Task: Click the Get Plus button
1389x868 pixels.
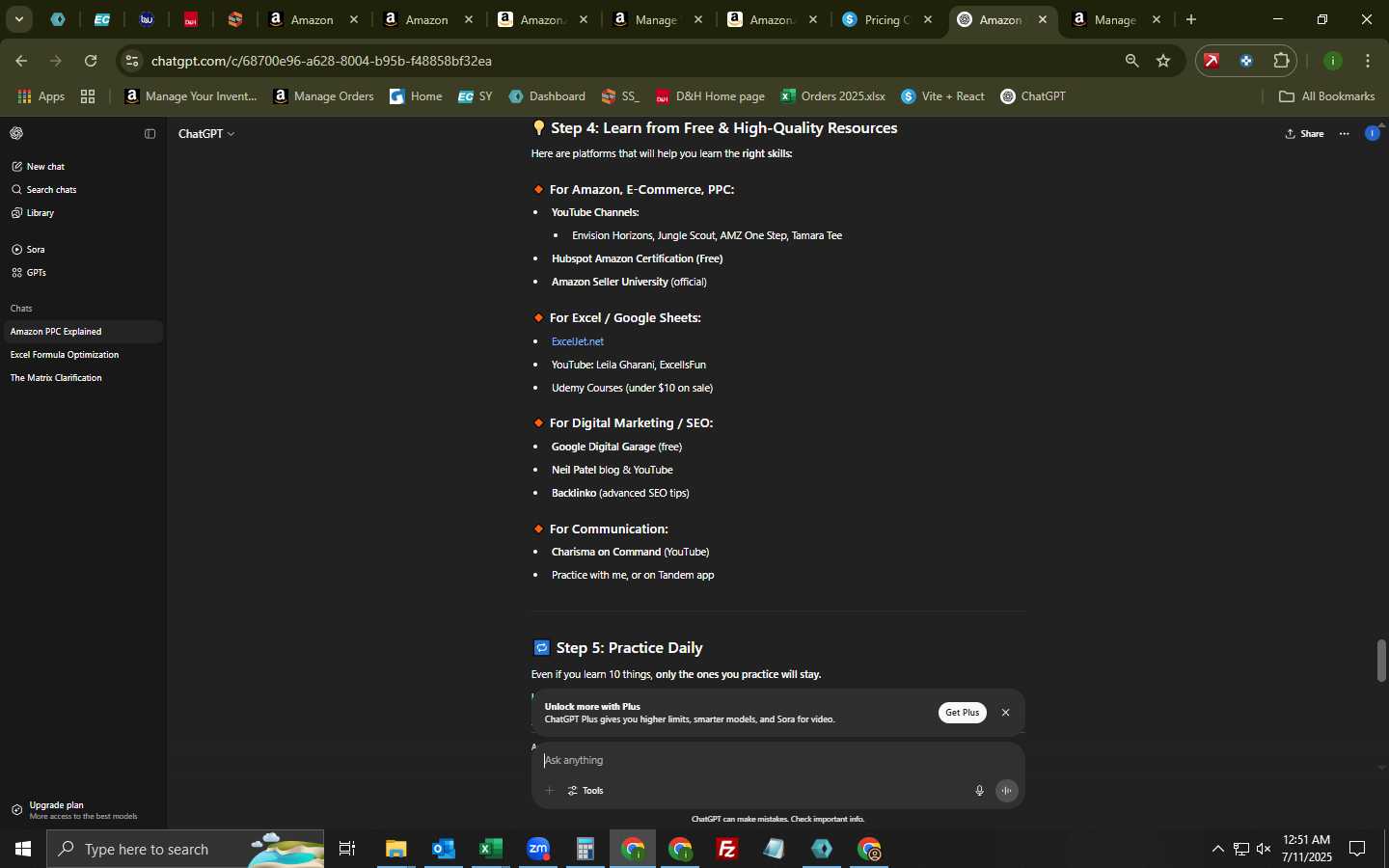Action: [x=962, y=713]
